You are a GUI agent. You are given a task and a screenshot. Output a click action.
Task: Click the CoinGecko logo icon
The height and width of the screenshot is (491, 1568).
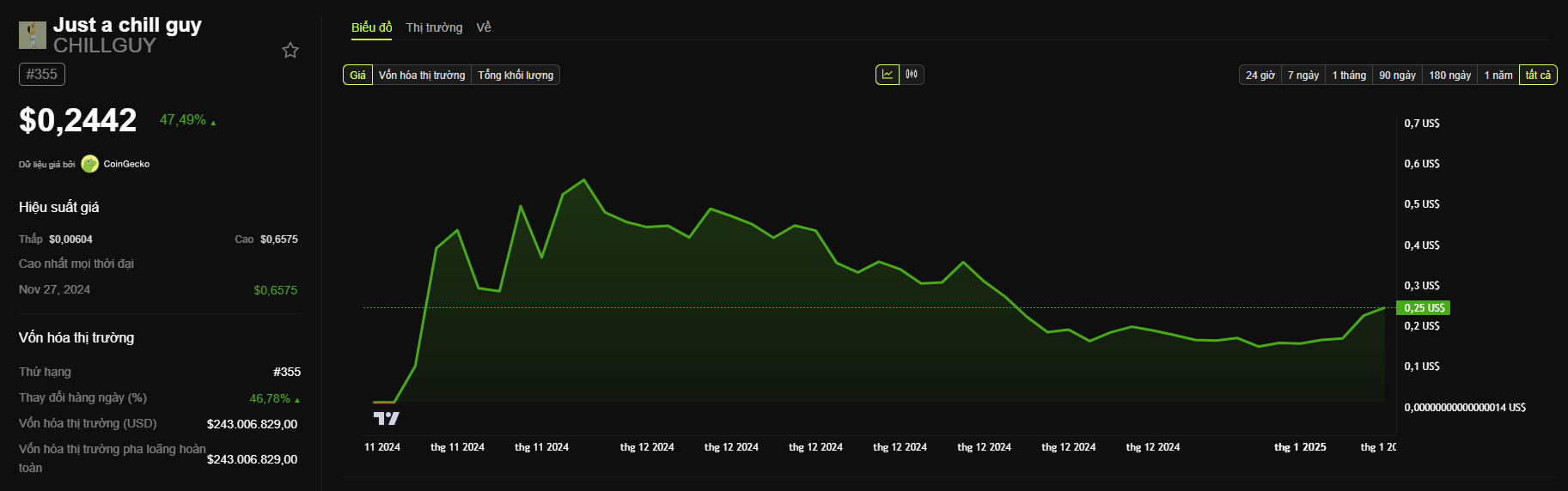[x=90, y=164]
